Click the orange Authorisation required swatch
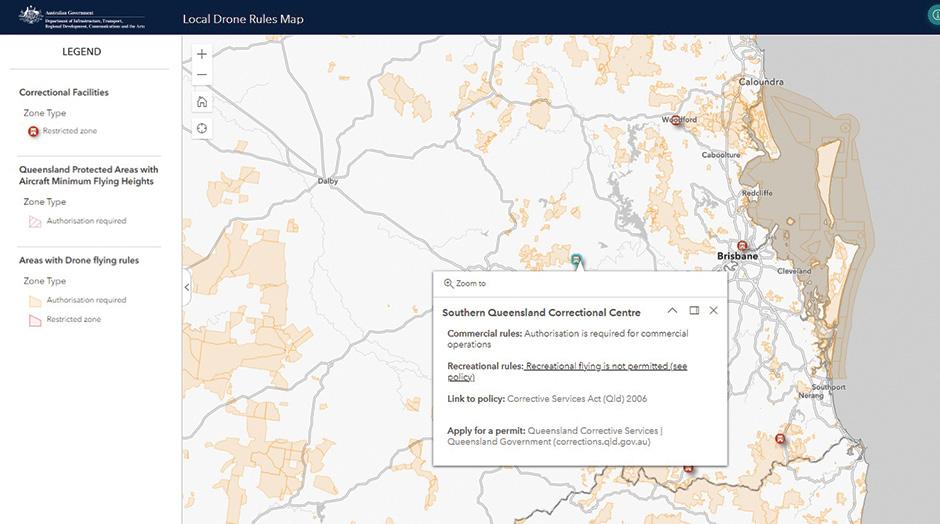Viewport: 940px width, 524px height. coord(35,300)
